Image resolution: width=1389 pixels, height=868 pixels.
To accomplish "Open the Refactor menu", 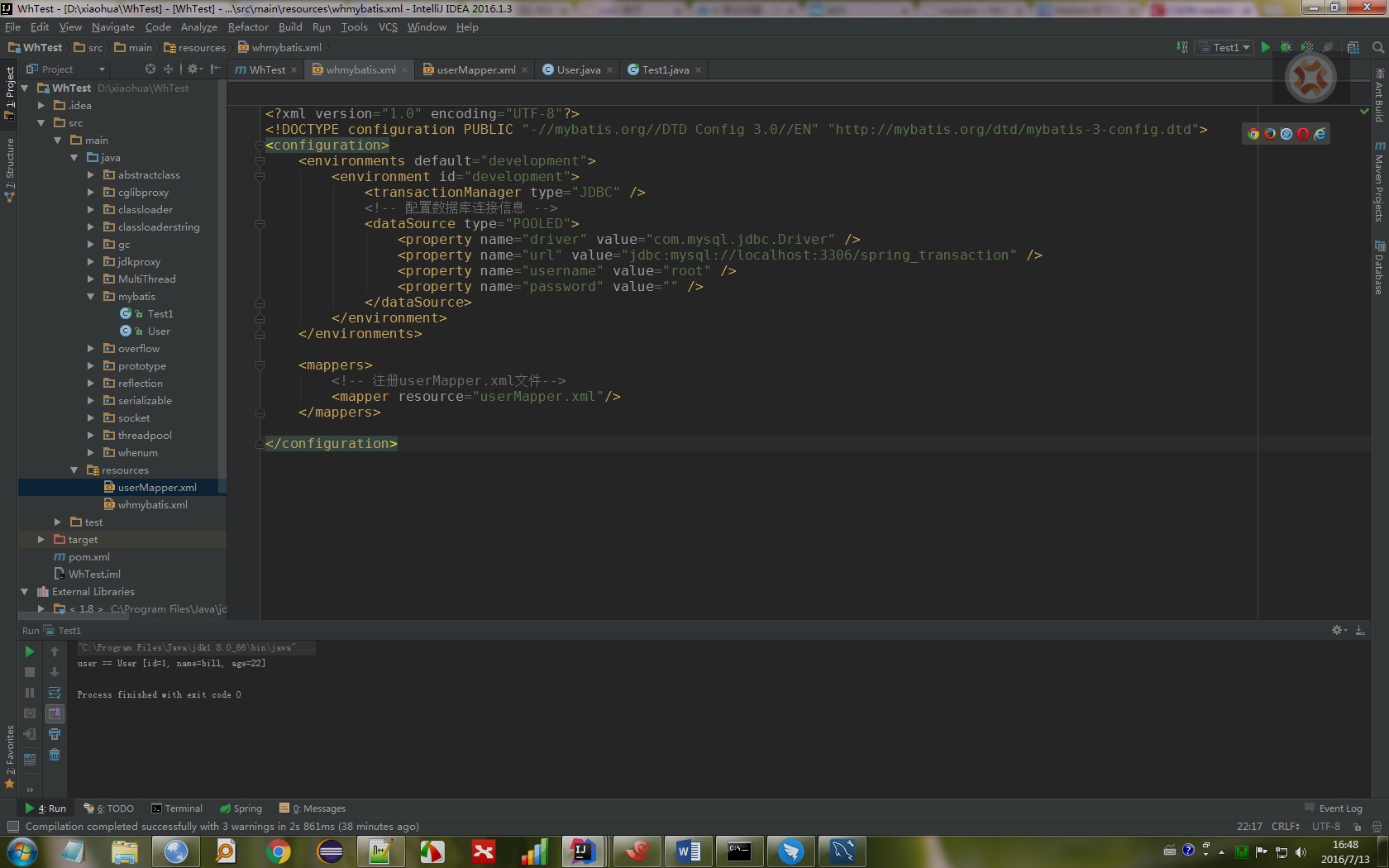I will [248, 27].
